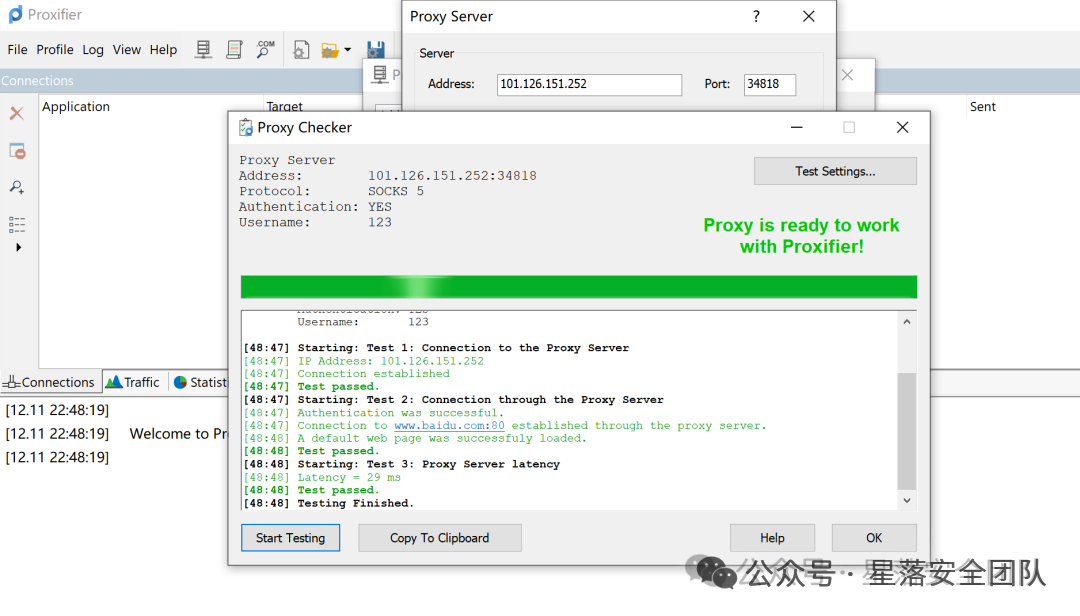Click the Address input field in Proxy Server
Viewport: 1080px width, 616px height.
coord(589,84)
